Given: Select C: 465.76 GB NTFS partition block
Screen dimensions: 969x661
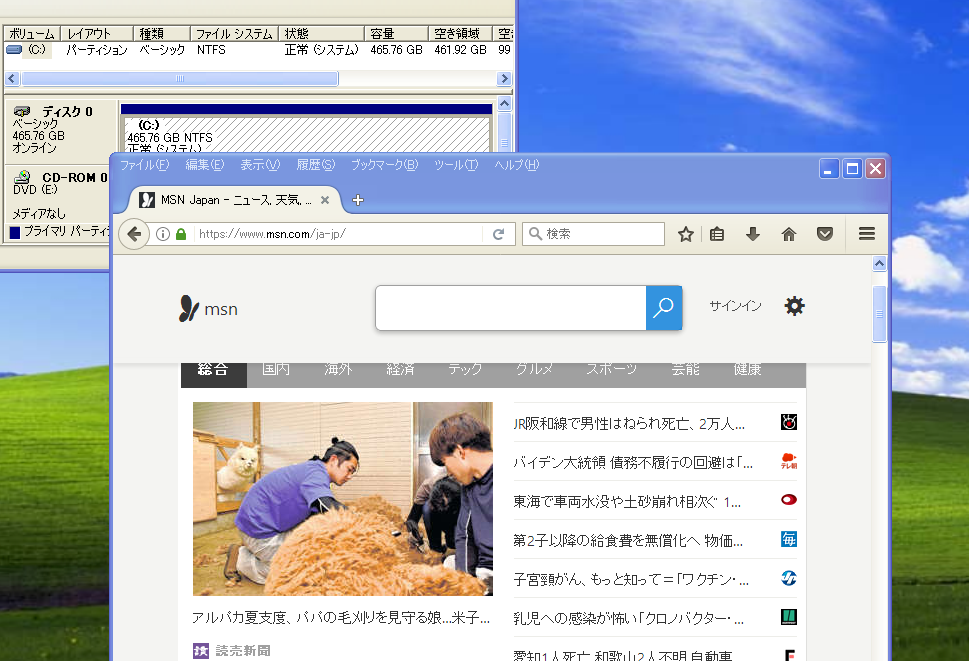Looking at the screenshot, I should point(306,134).
